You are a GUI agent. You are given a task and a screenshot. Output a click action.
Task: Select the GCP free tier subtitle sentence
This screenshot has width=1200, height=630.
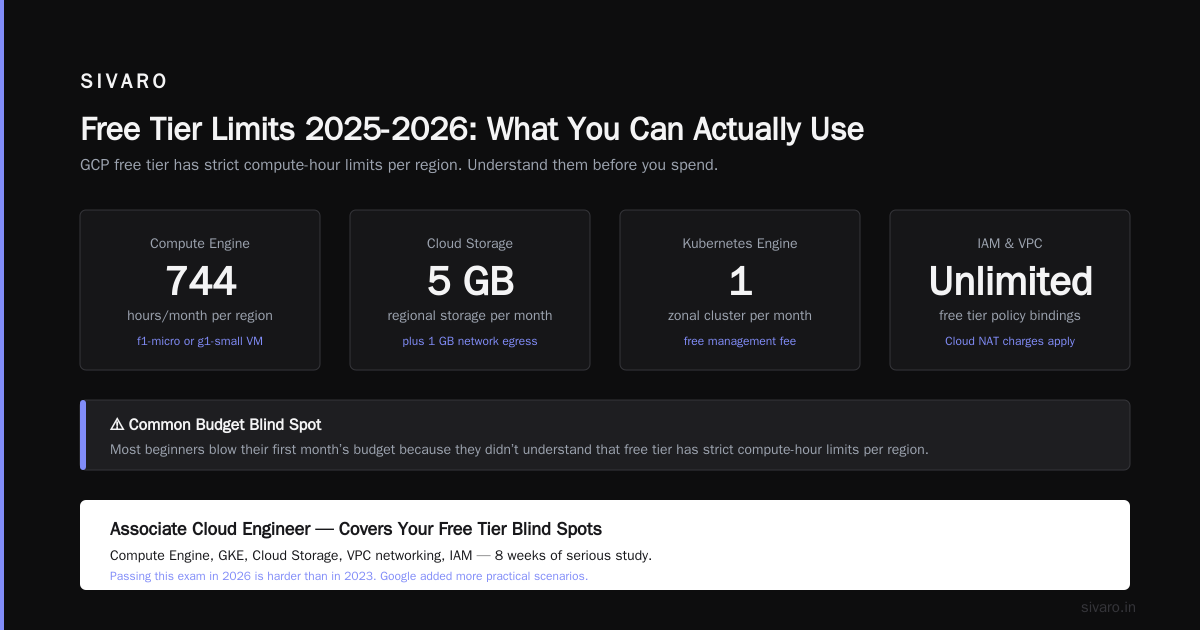tap(399, 165)
